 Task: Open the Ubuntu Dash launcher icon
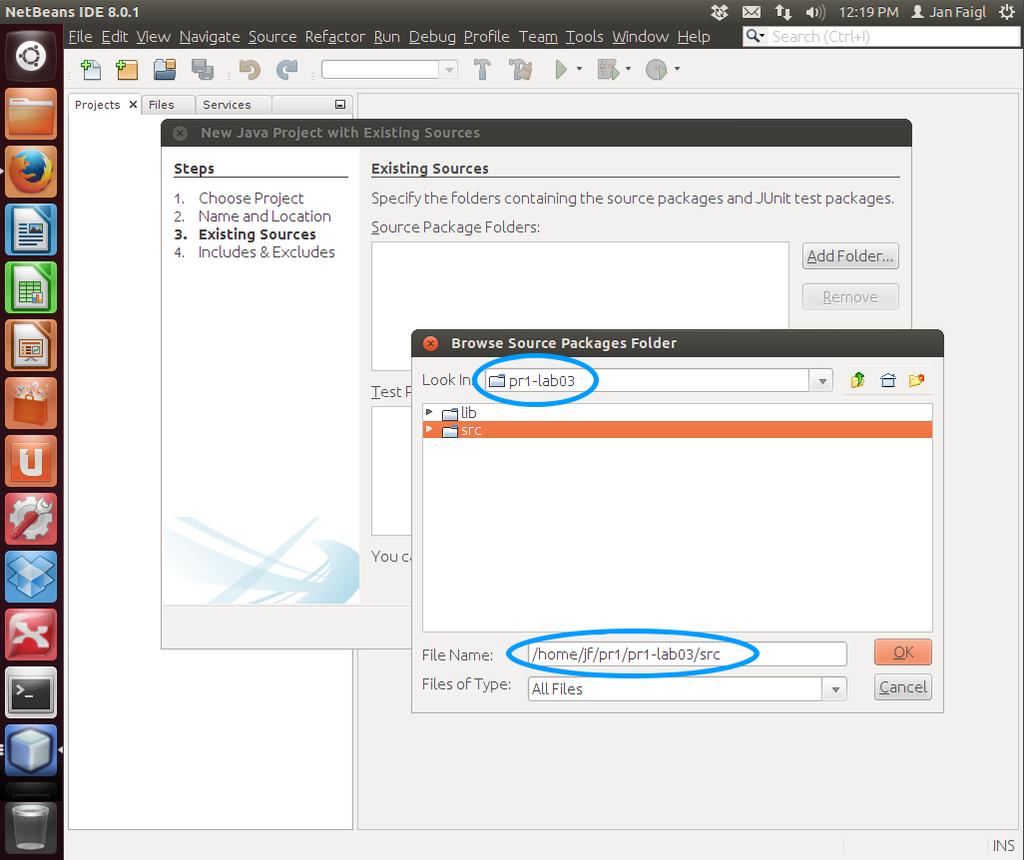[31, 56]
